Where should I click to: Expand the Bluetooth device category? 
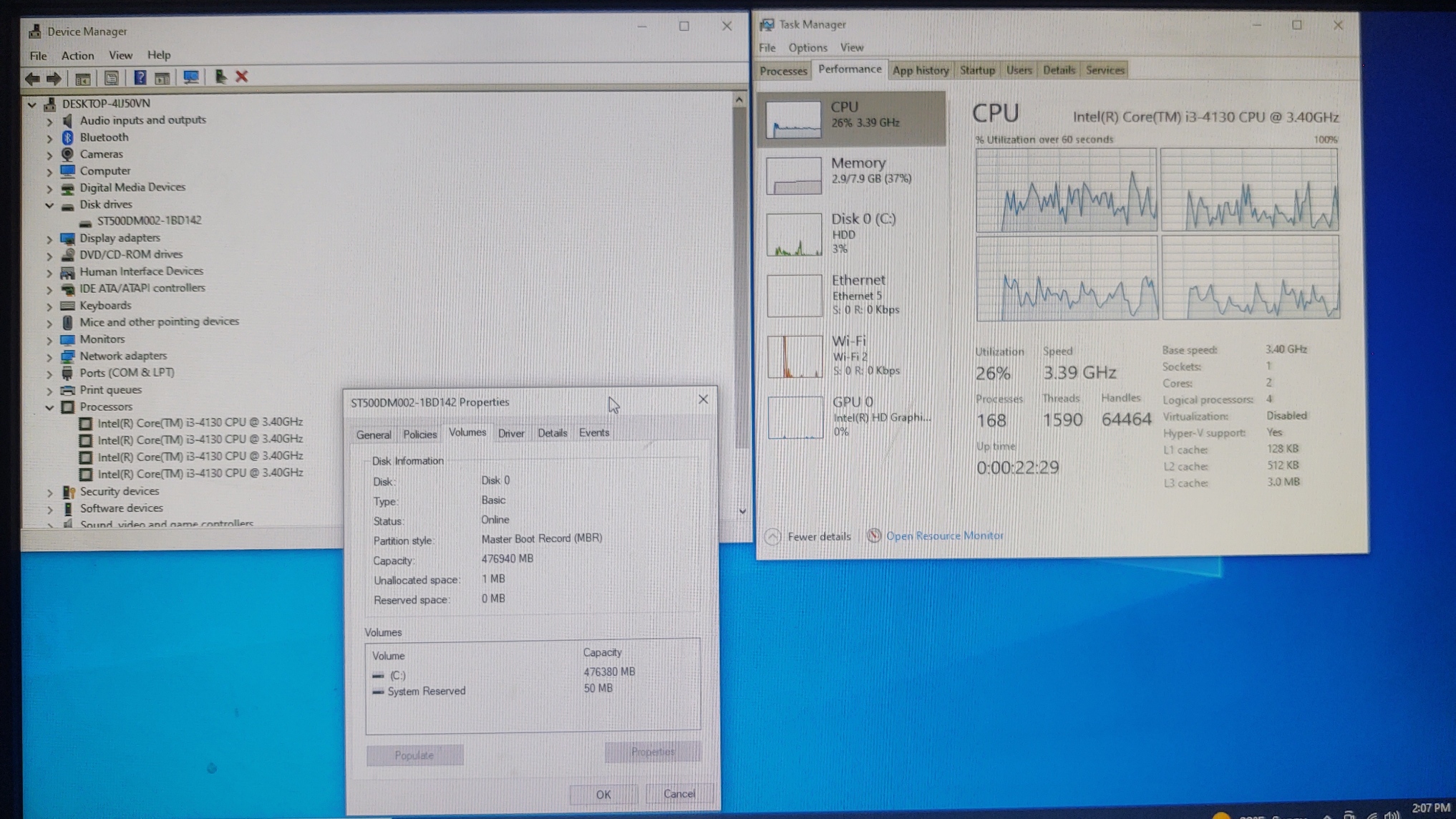pyautogui.click(x=49, y=137)
